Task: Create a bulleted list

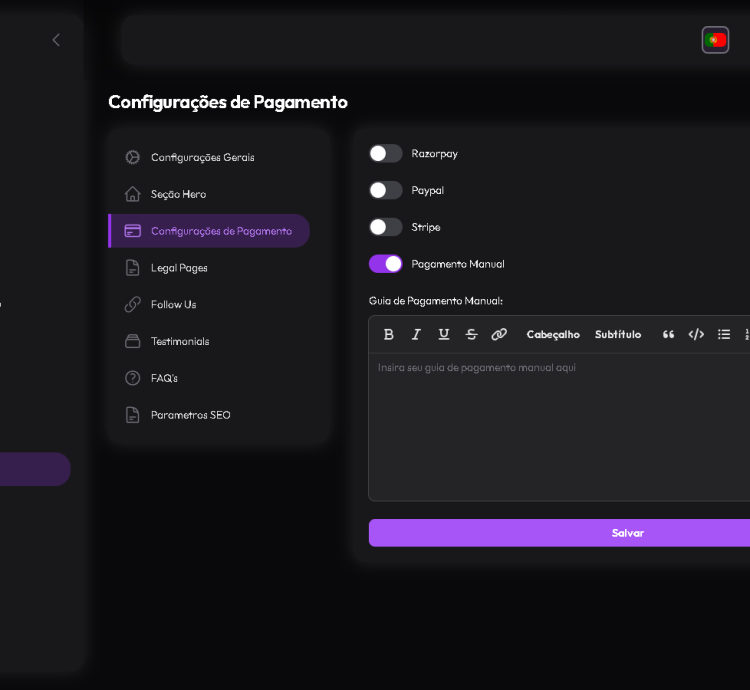Action: [724, 334]
